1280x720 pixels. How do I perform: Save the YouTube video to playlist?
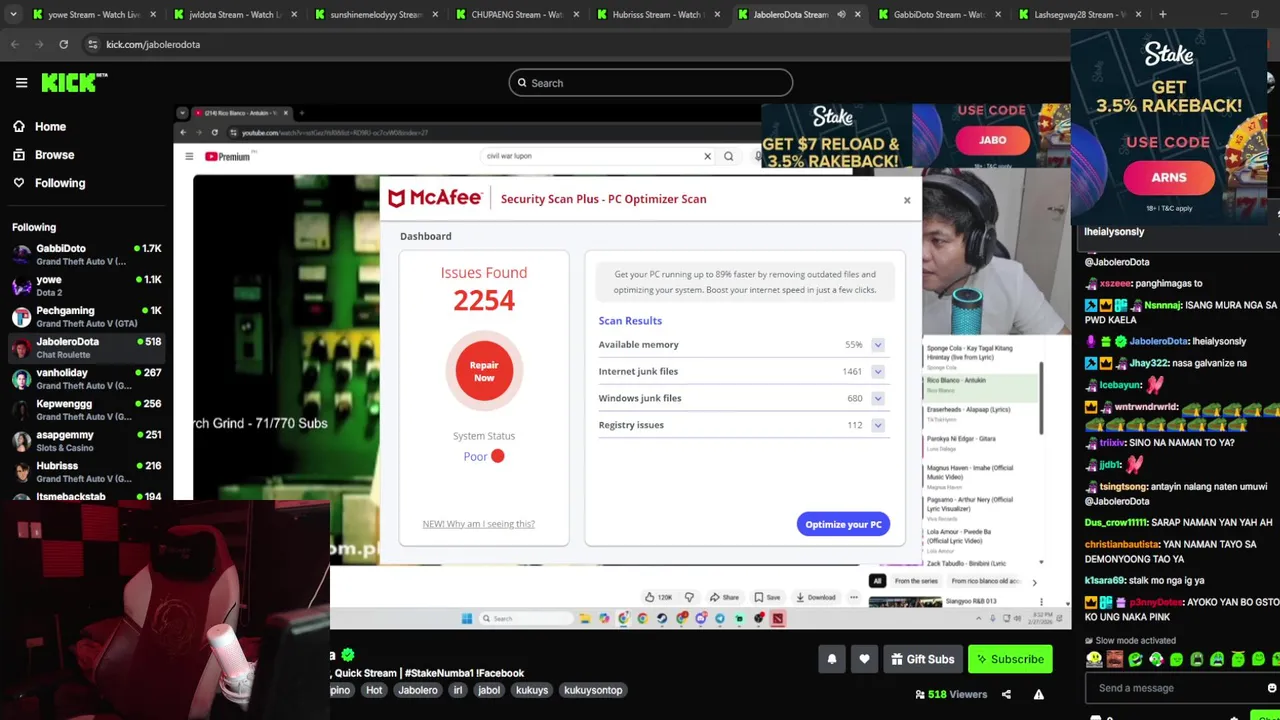pyautogui.click(x=767, y=597)
